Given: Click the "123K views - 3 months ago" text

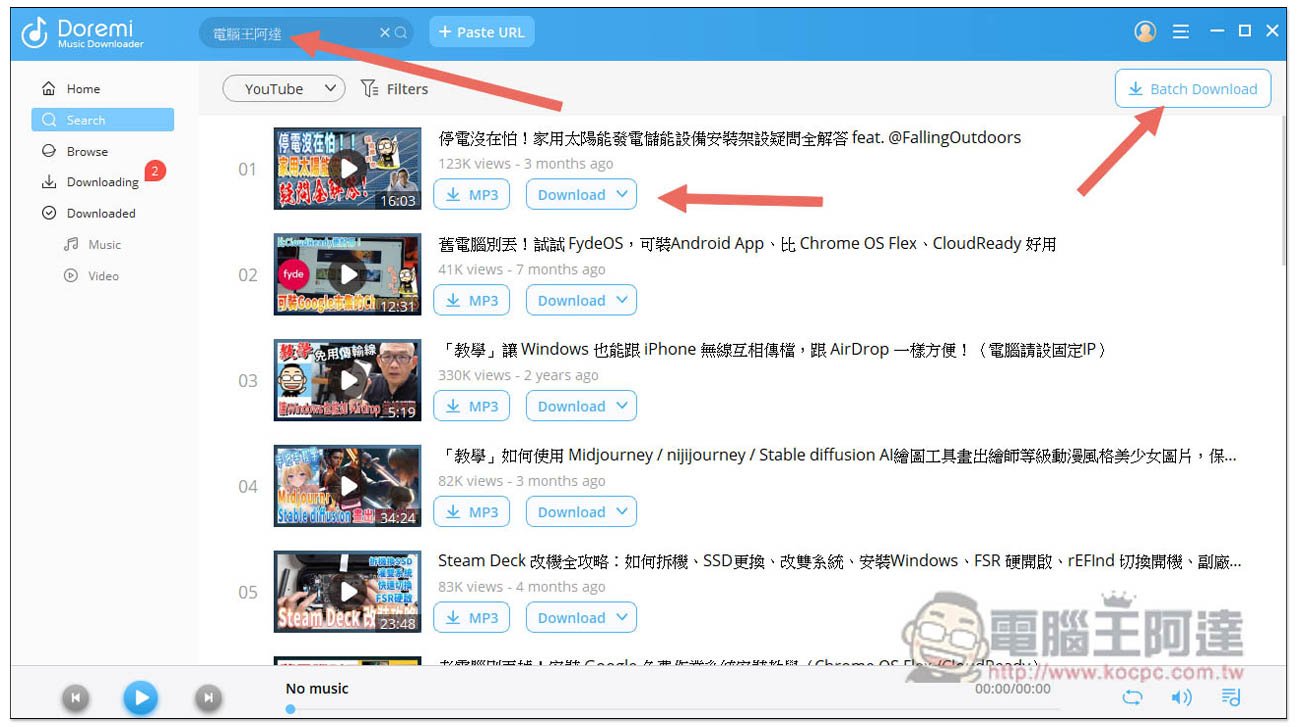Looking at the screenshot, I should pyautogui.click(x=526, y=164).
